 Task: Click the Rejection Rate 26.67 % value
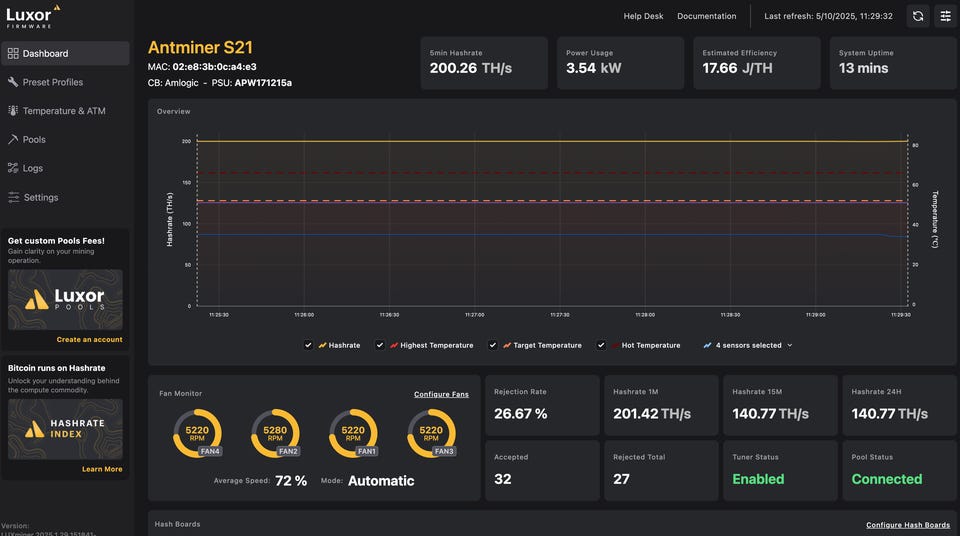point(520,414)
